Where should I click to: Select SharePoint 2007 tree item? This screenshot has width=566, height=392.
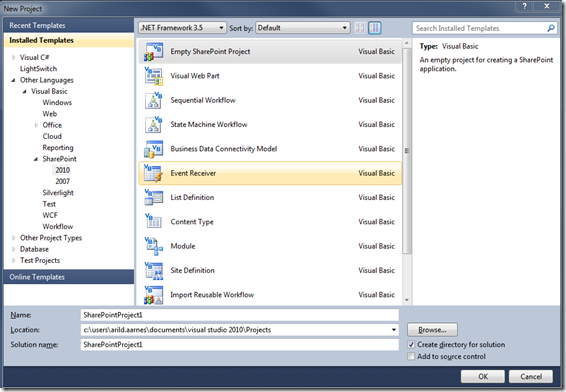pyautogui.click(x=62, y=181)
